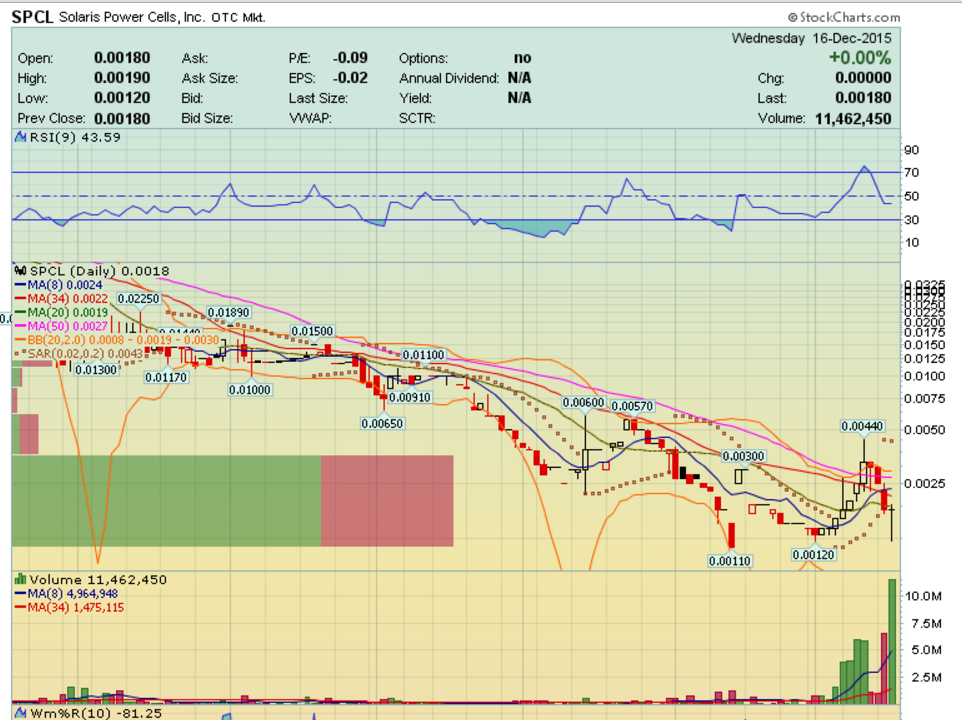Image resolution: width=962 pixels, height=720 pixels.
Task: Click the 0.00910 price label
Action: 410,397
